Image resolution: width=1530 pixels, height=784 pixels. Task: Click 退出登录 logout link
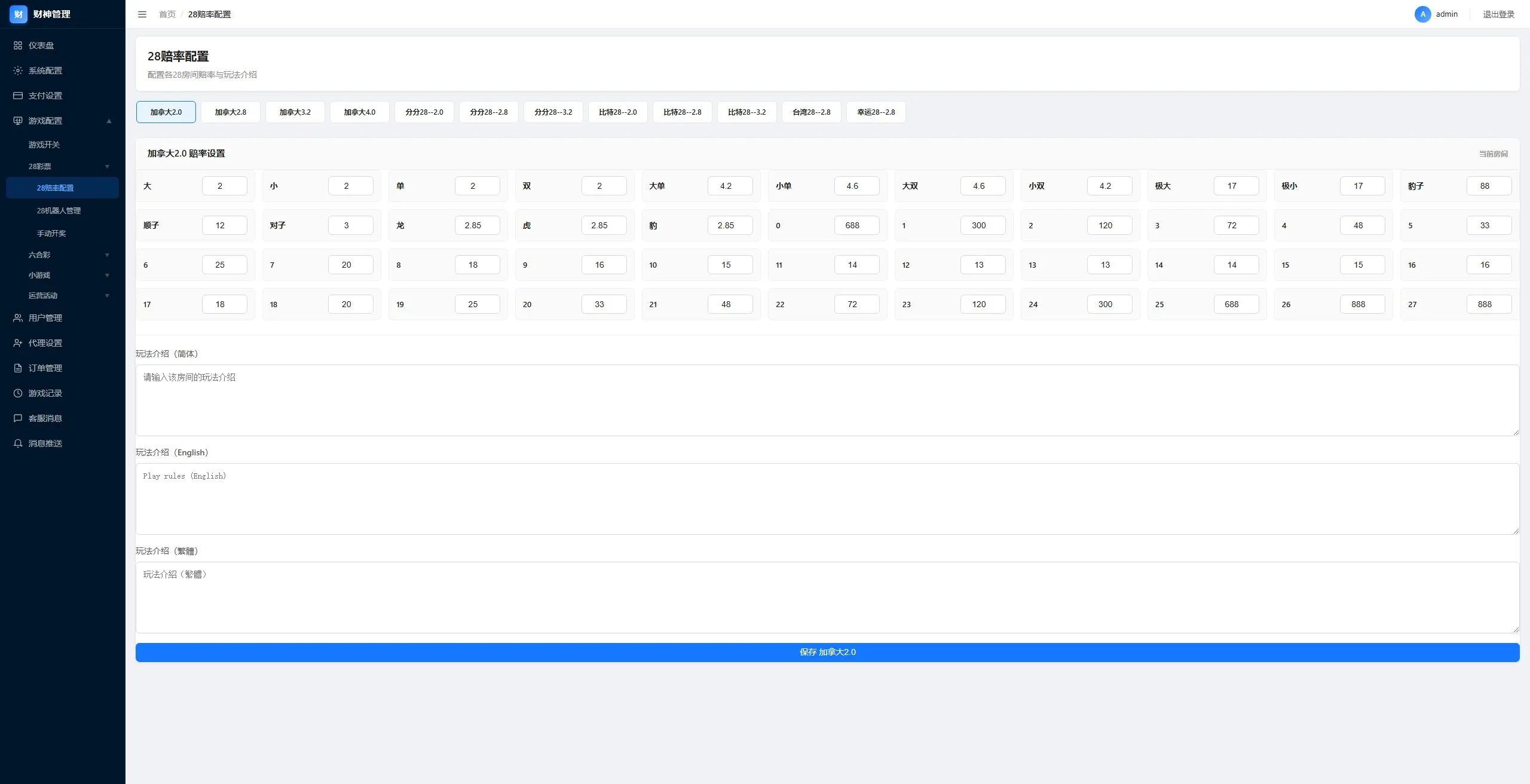[1498, 14]
